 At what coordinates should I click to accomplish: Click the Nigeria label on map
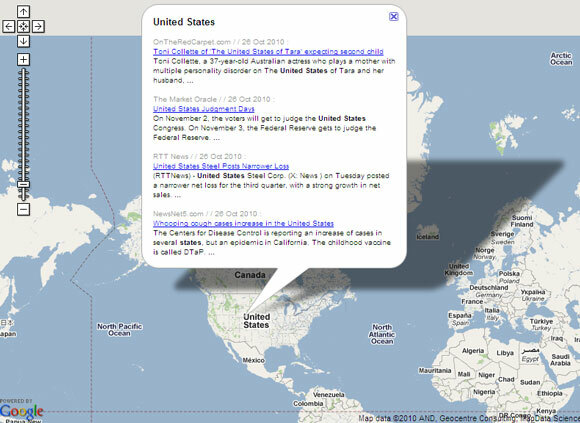click(484, 392)
